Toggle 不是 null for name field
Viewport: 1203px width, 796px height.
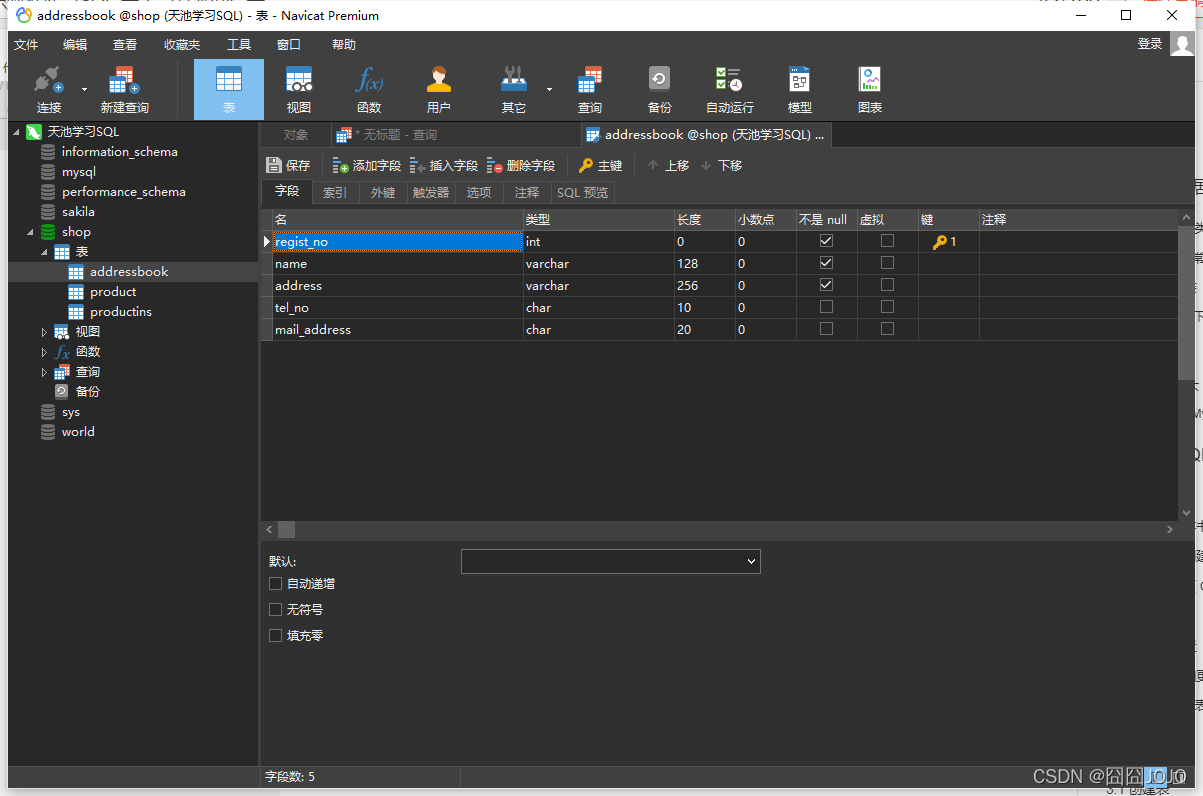coord(826,263)
